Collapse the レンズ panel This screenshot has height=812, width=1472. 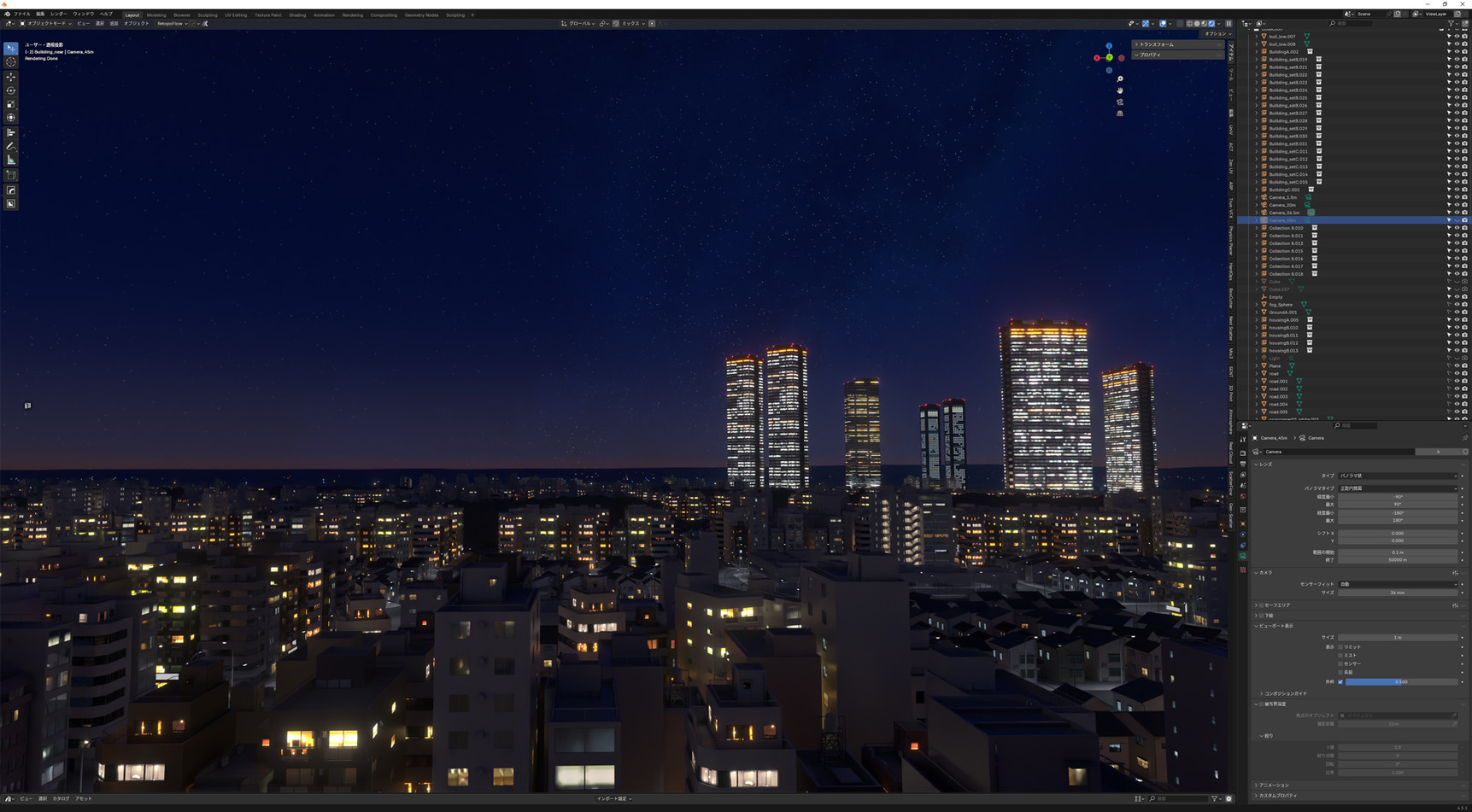click(x=1265, y=464)
